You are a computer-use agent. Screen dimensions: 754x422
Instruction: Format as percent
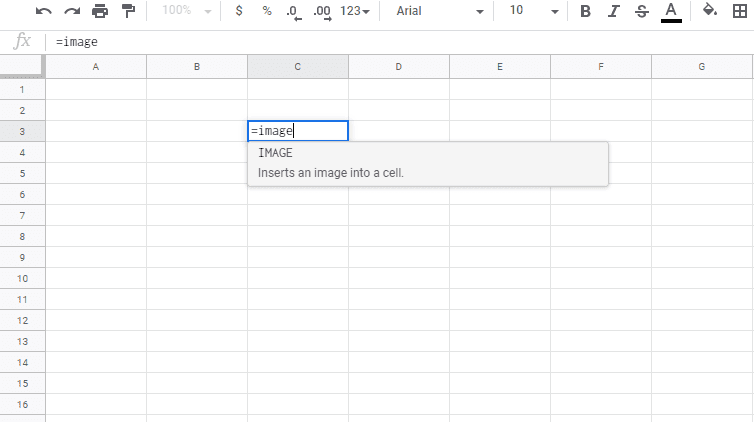(267, 11)
